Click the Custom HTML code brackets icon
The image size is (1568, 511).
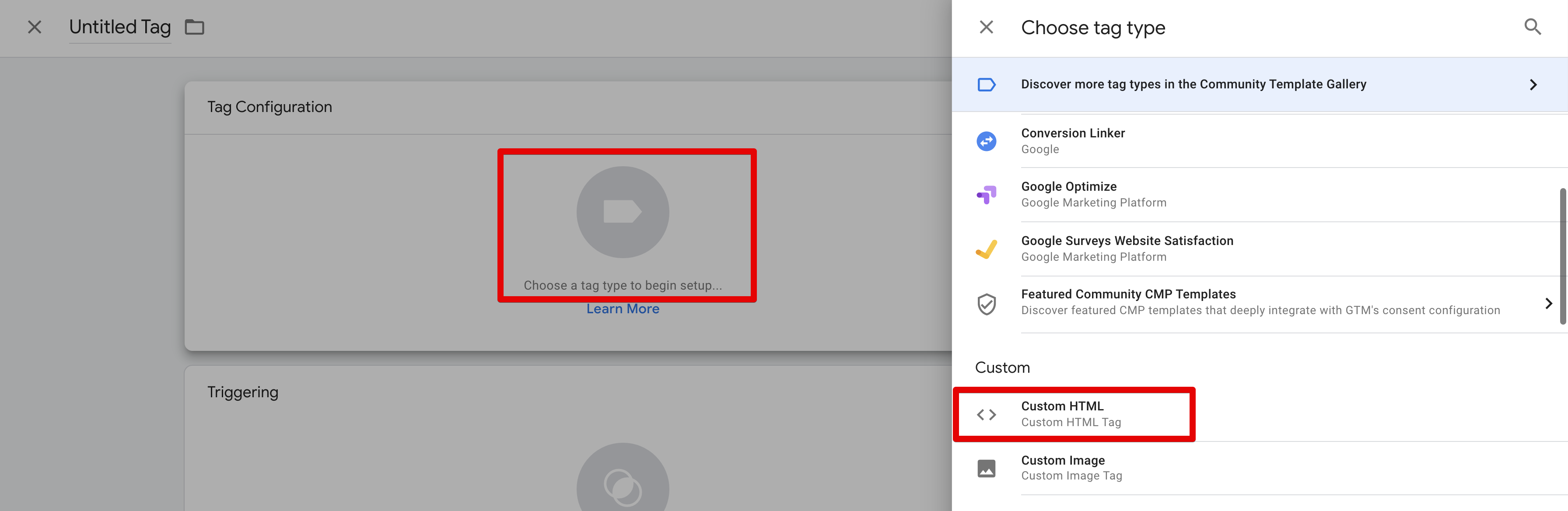coord(986,415)
